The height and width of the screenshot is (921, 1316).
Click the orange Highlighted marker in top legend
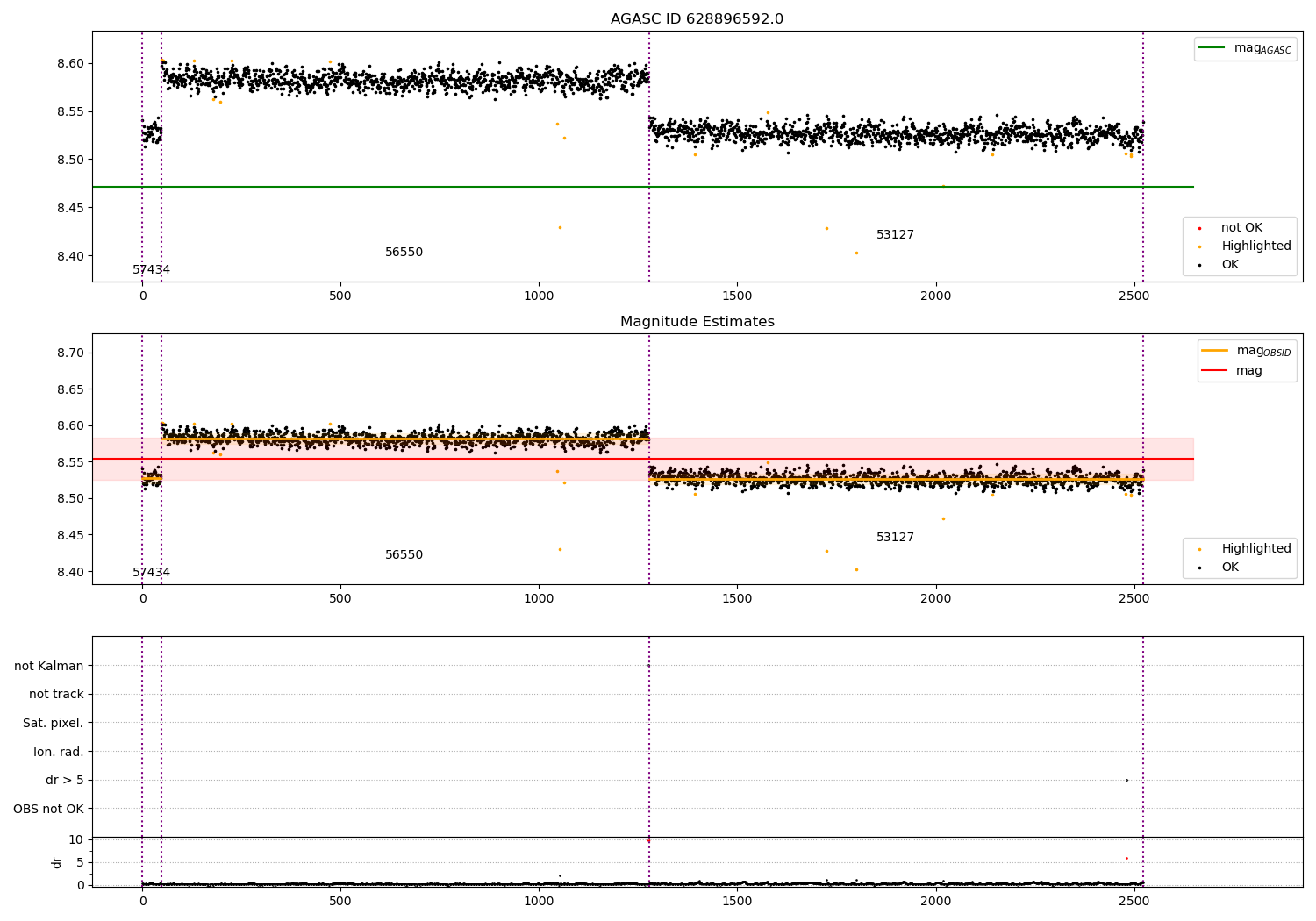click(x=1199, y=246)
